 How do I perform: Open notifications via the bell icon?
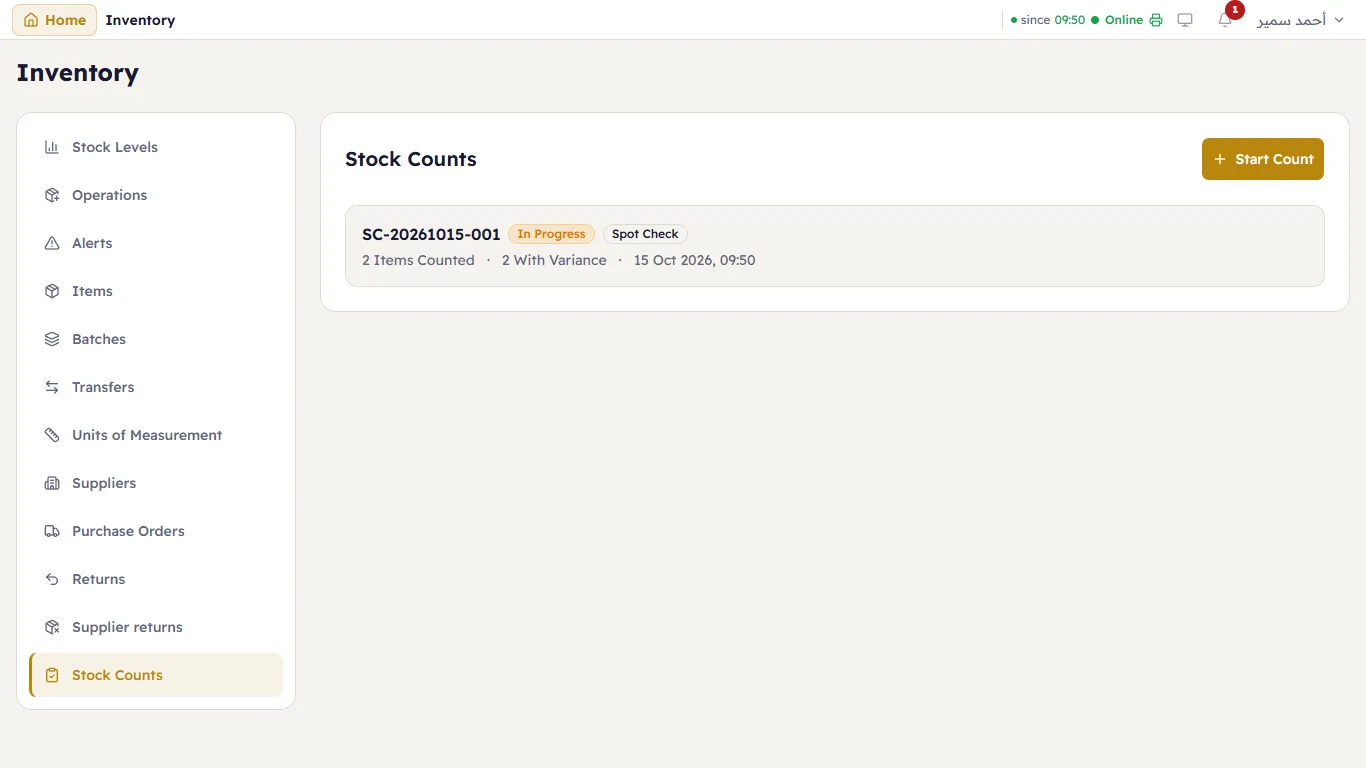pos(1225,20)
